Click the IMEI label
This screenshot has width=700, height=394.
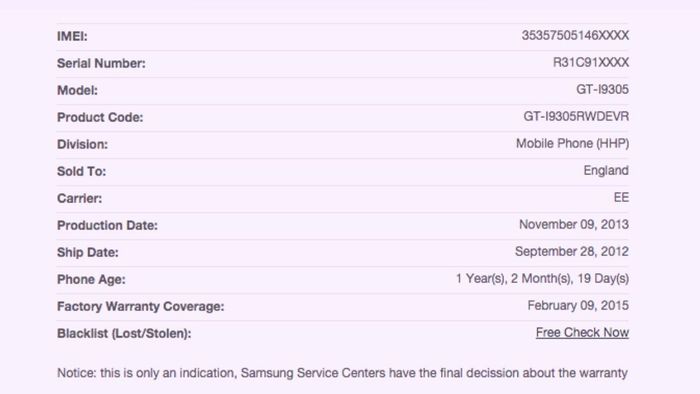click(72, 36)
